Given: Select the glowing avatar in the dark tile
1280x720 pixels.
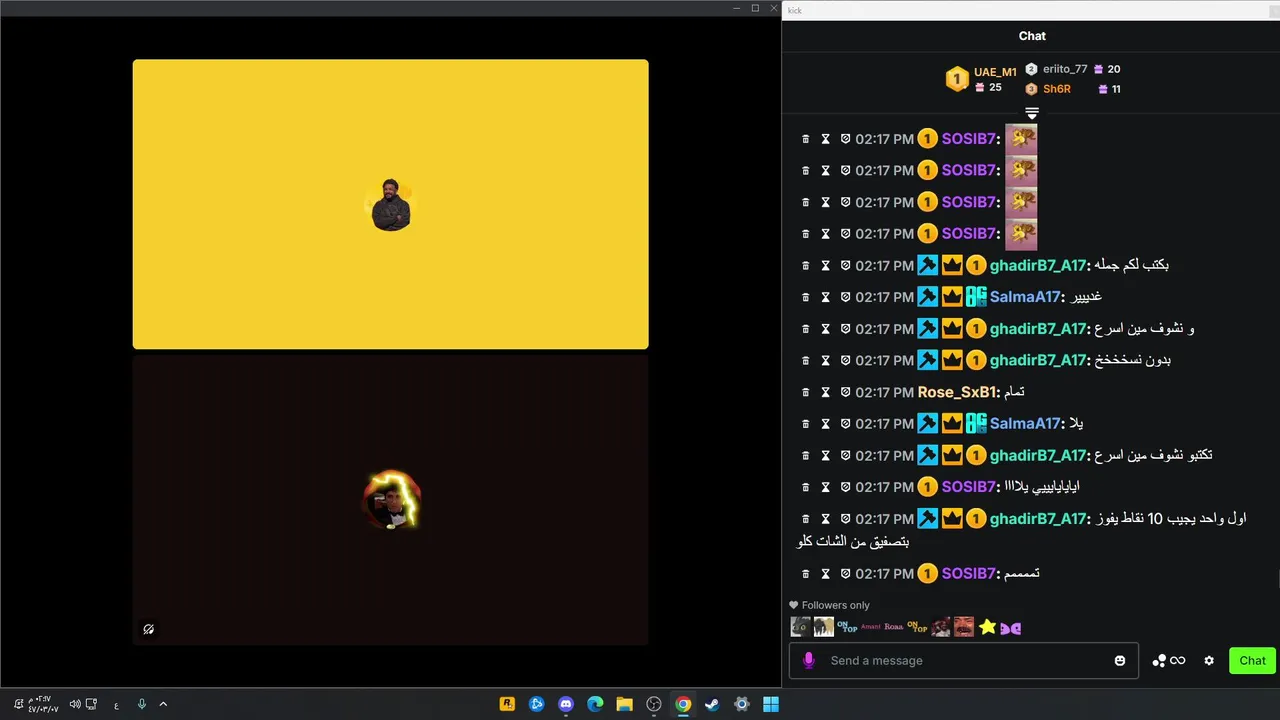Looking at the screenshot, I should [391, 500].
